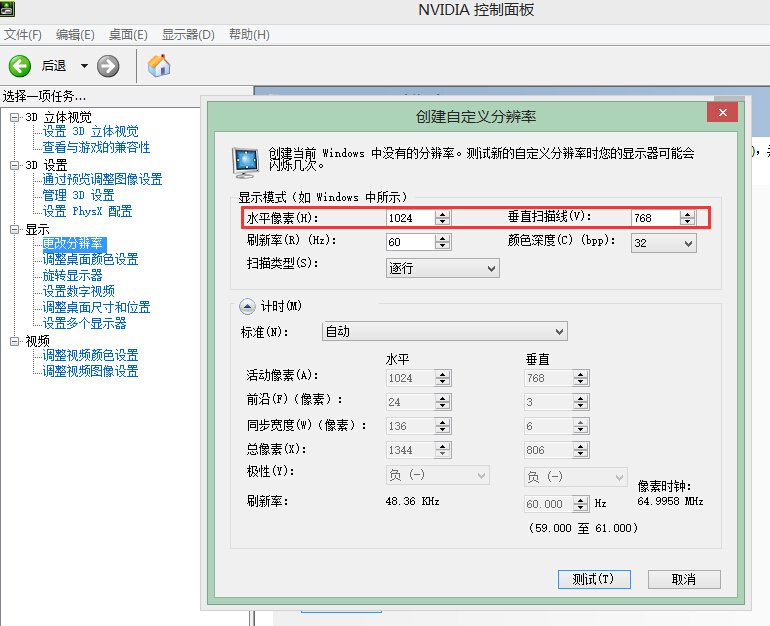This screenshot has width=770, height=626.
Task: Select 管理 3D 设置 link
Action: (x=79, y=195)
